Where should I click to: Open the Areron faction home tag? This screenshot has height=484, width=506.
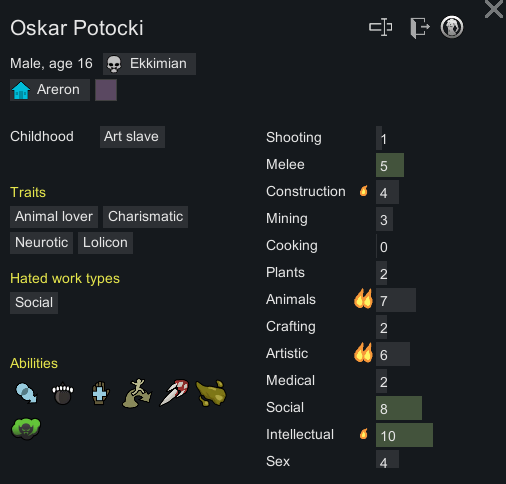click(x=50, y=90)
